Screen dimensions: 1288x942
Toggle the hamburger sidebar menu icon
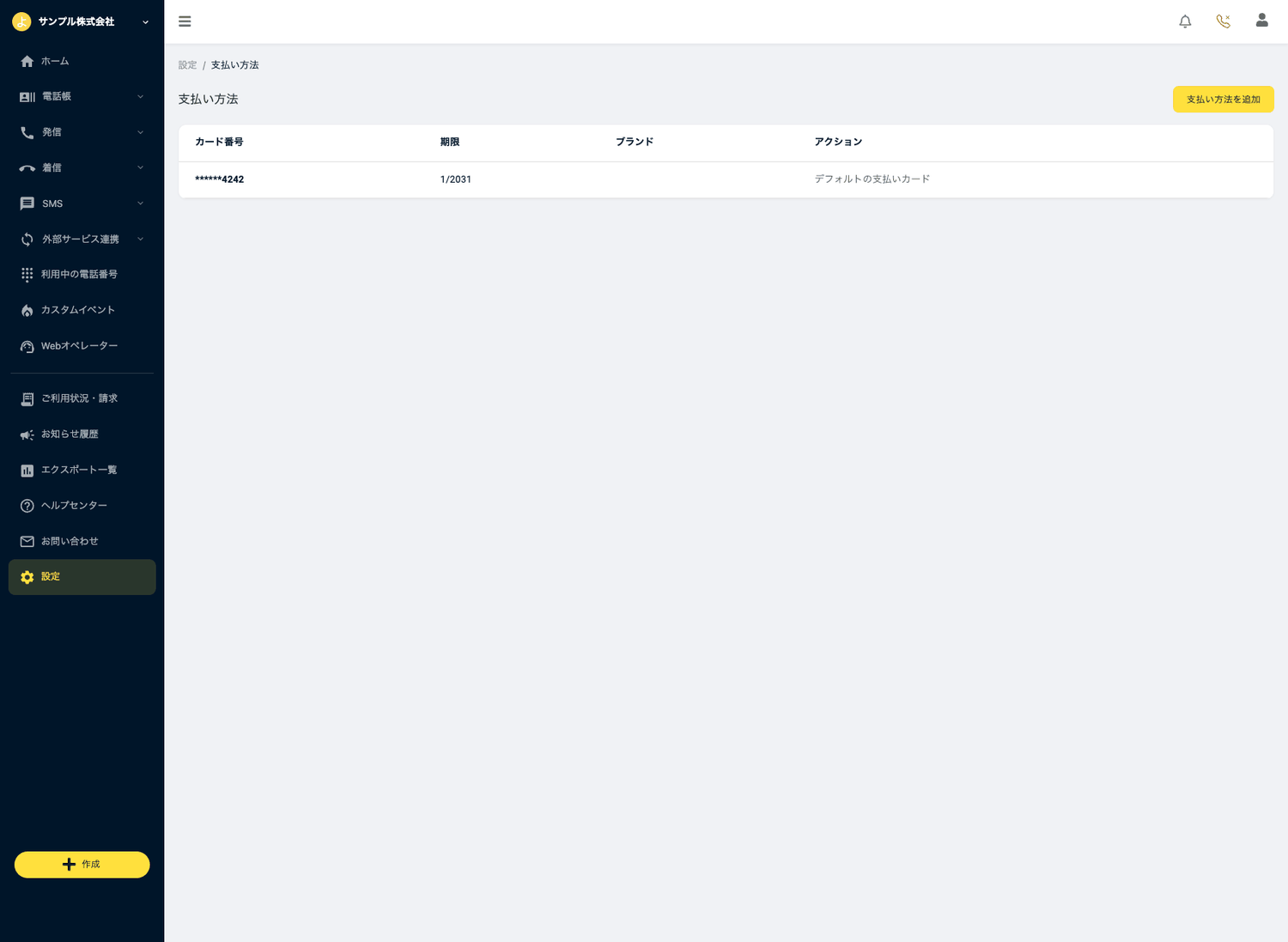(185, 21)
